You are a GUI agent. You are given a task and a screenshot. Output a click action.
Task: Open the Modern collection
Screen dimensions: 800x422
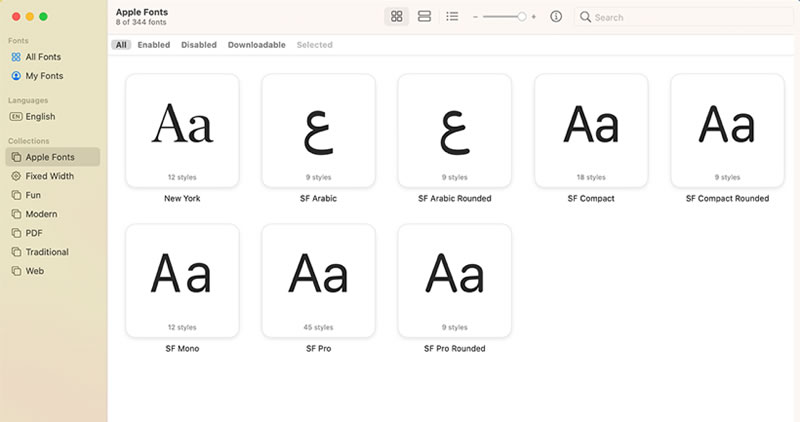[x=53, y=214]
